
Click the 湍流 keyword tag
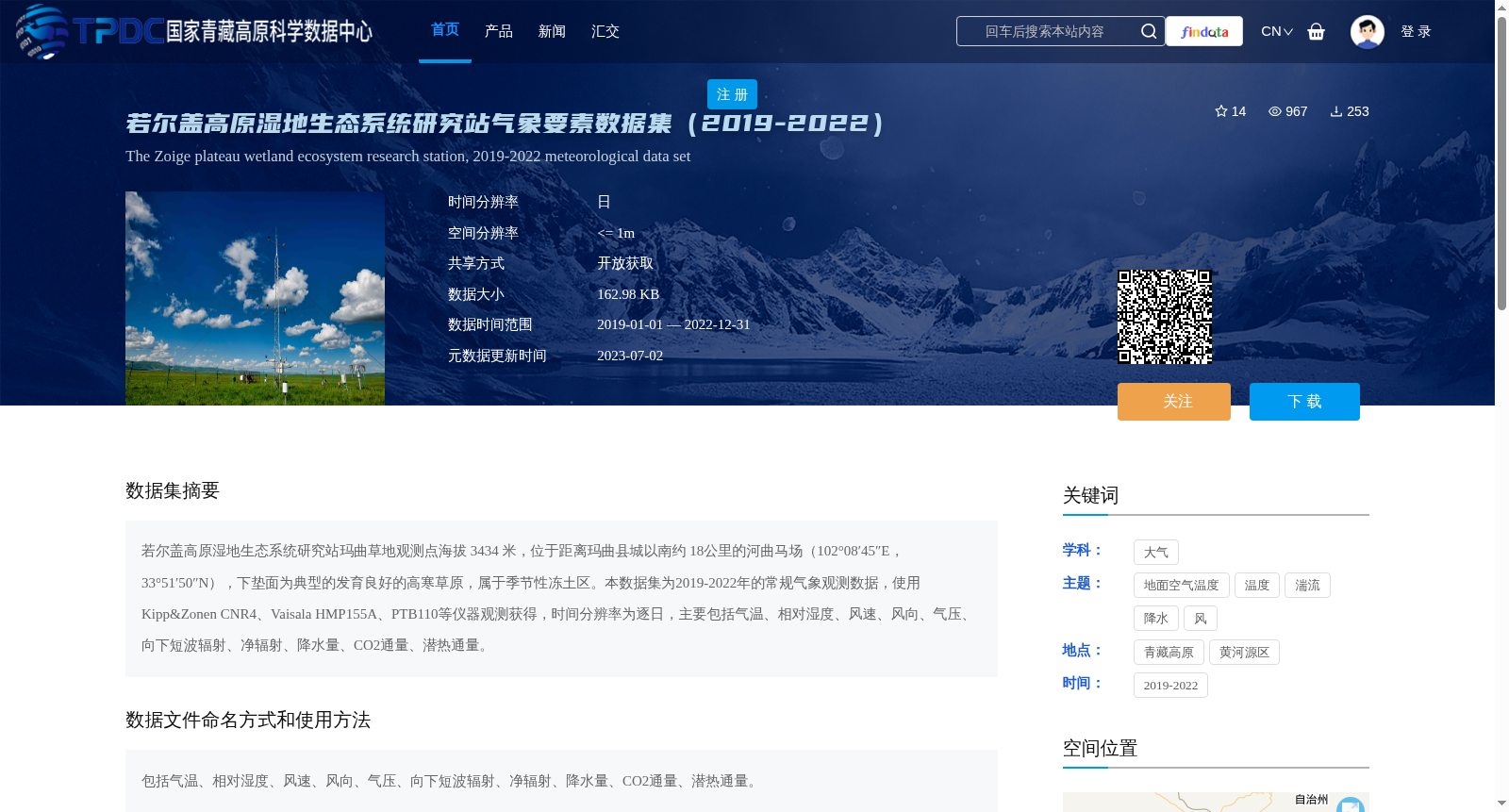click(1307, 586)
